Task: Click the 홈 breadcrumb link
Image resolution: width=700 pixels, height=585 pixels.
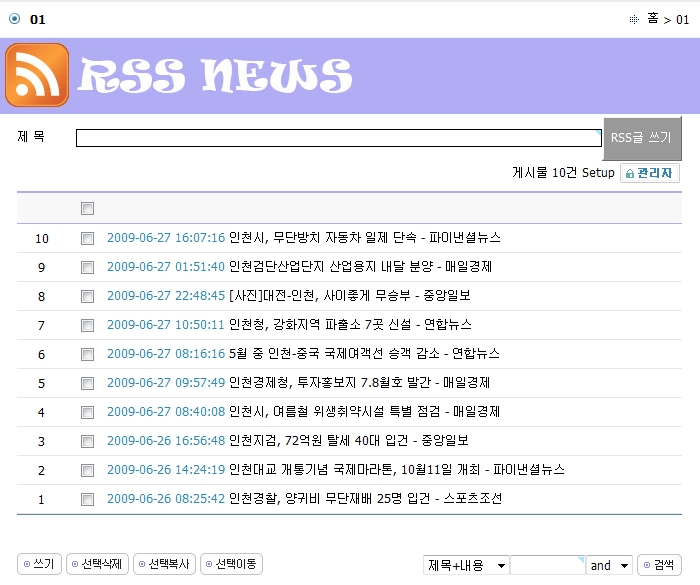Action: click(653, 19)
